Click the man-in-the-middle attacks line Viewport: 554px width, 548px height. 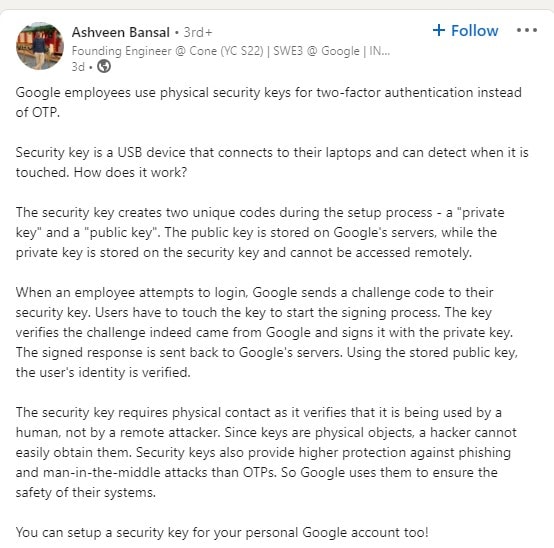tap(257, 472)
